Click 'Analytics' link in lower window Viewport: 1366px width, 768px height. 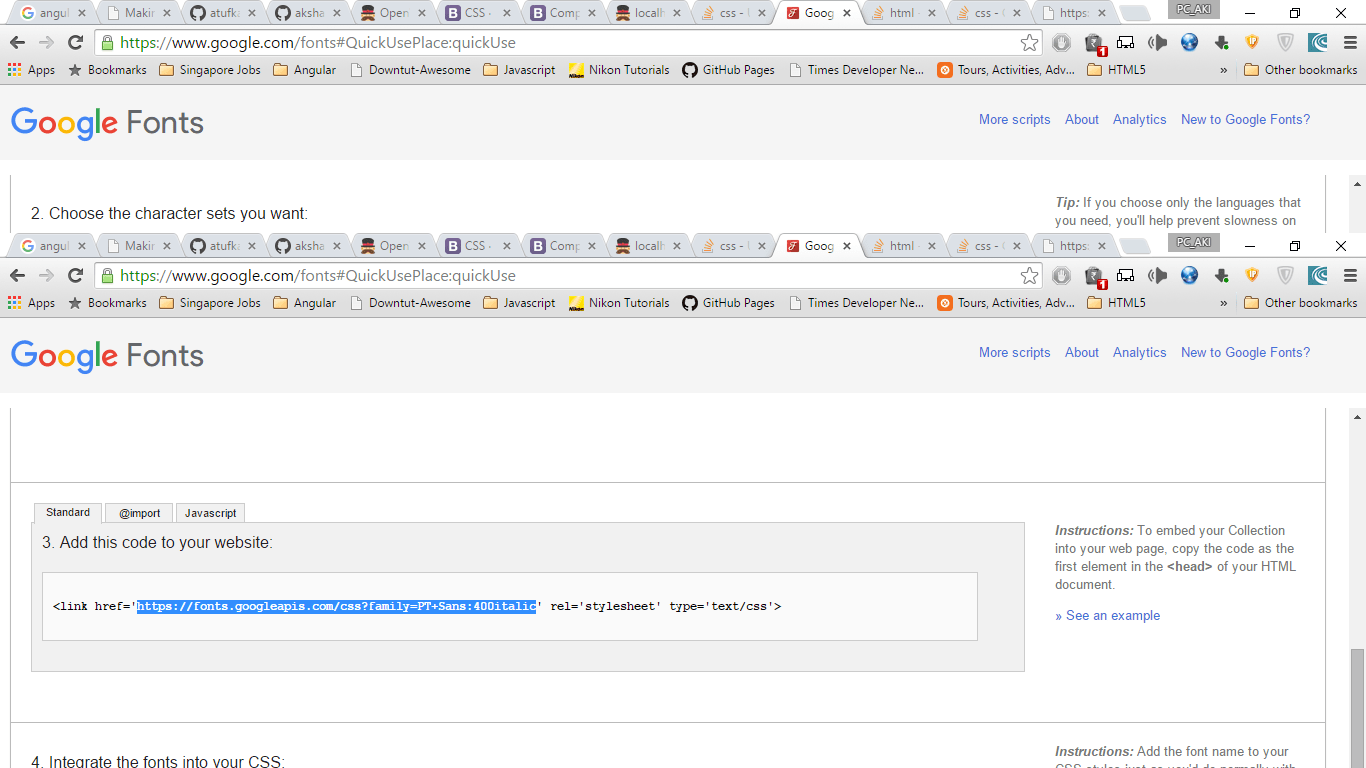click(1139, 352)
